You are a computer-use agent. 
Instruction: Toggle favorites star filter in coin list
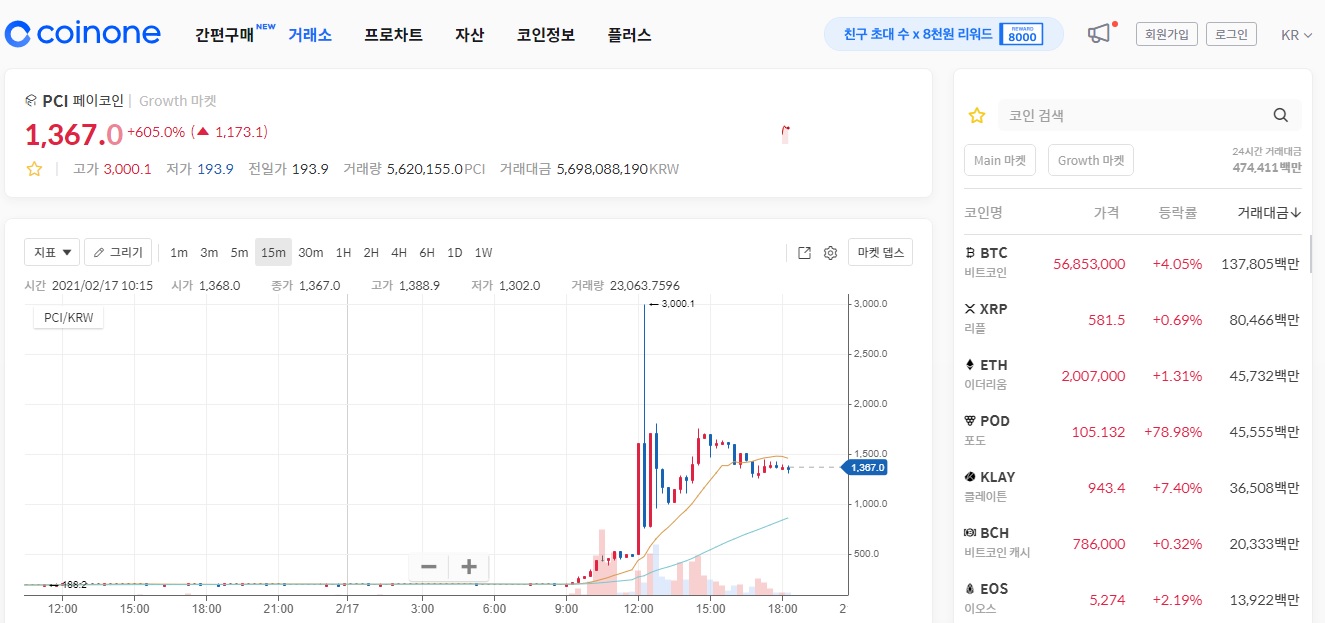(x=977, y=115)
